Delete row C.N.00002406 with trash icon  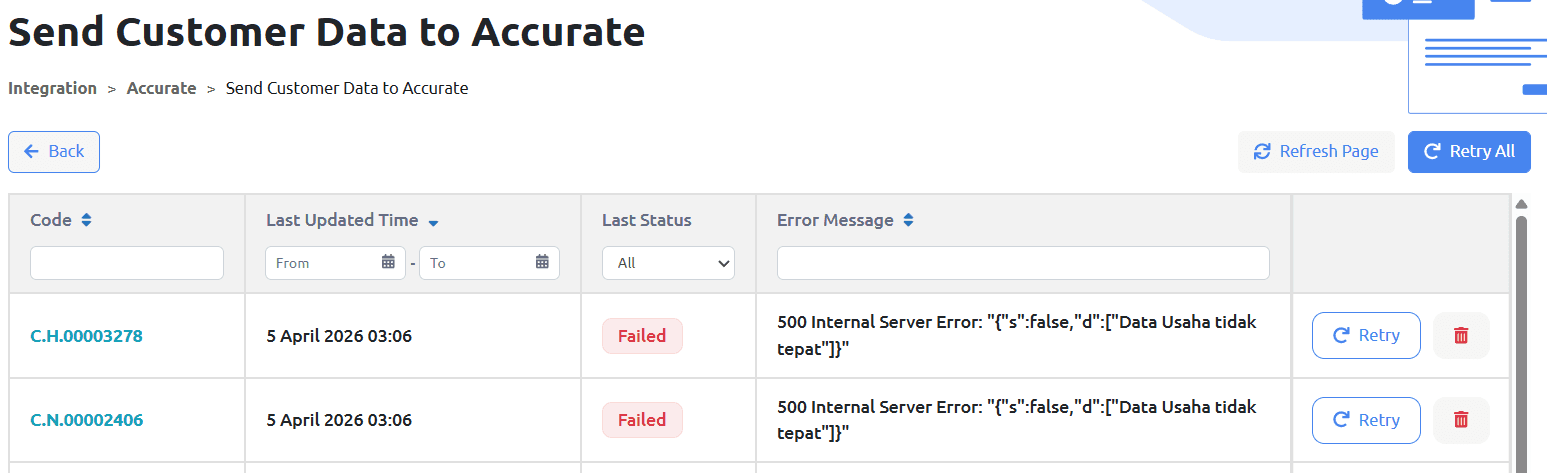pos(1461,420)
